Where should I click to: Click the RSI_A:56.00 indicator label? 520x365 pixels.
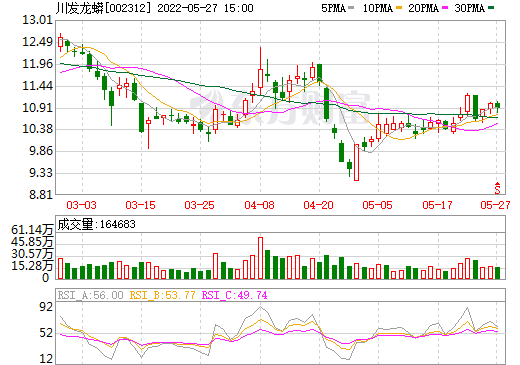(x=90, y=295)
